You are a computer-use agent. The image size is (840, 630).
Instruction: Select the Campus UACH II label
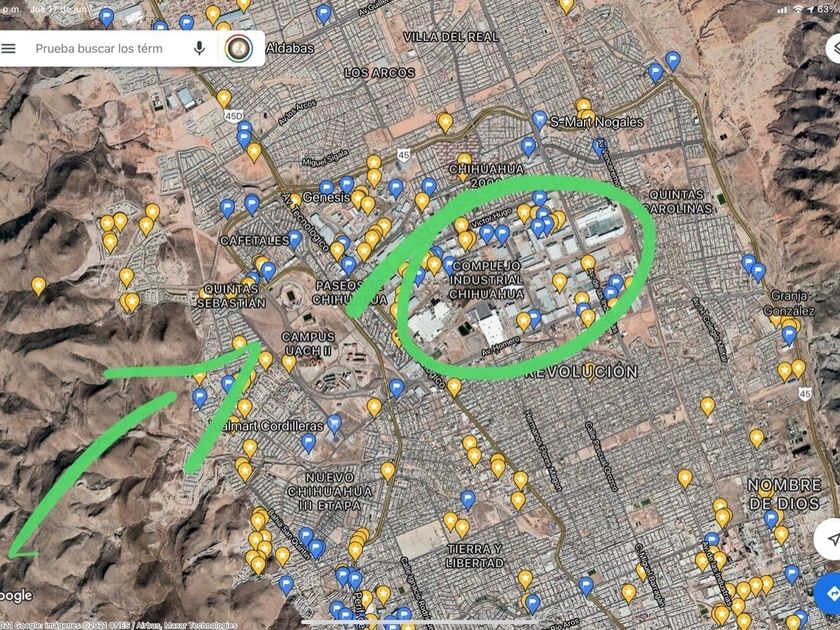coord(308,343)
